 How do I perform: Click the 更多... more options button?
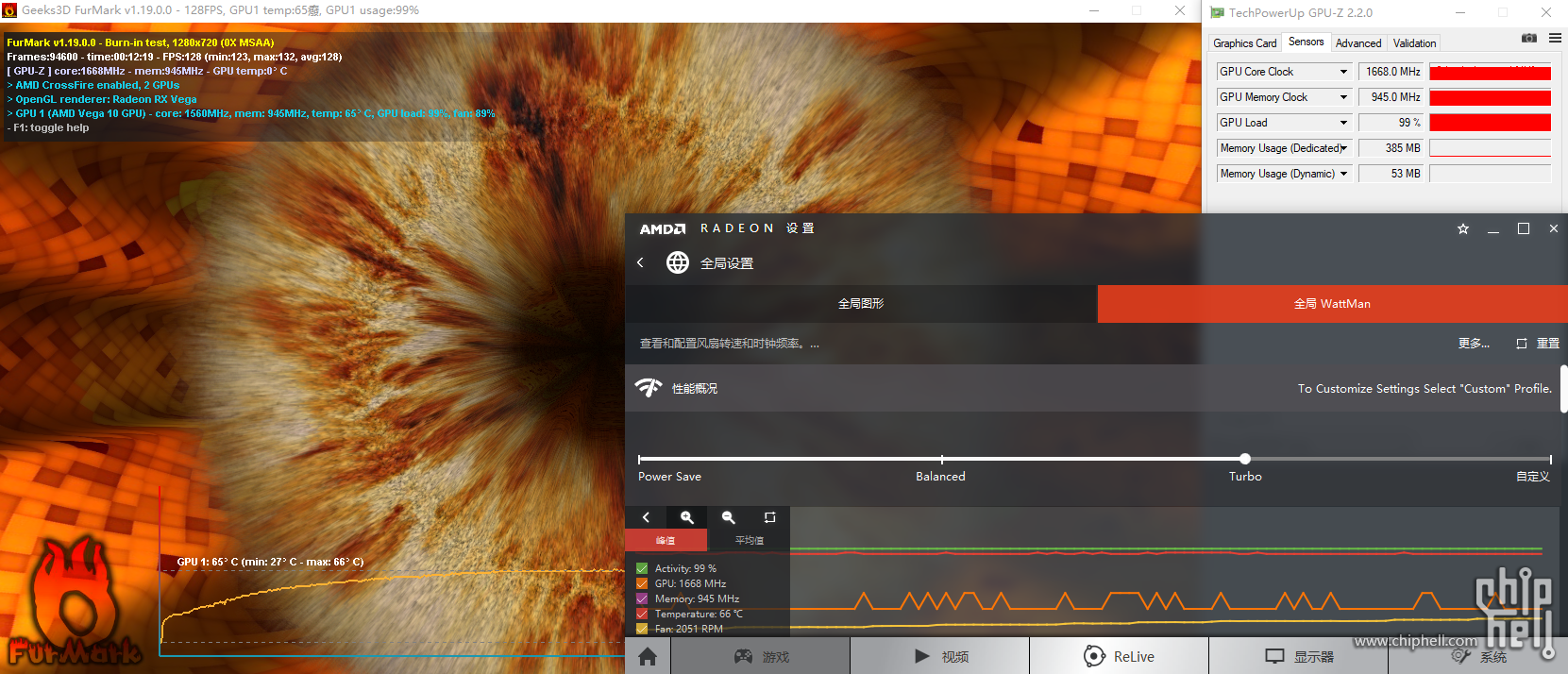tap(1474, 344)
